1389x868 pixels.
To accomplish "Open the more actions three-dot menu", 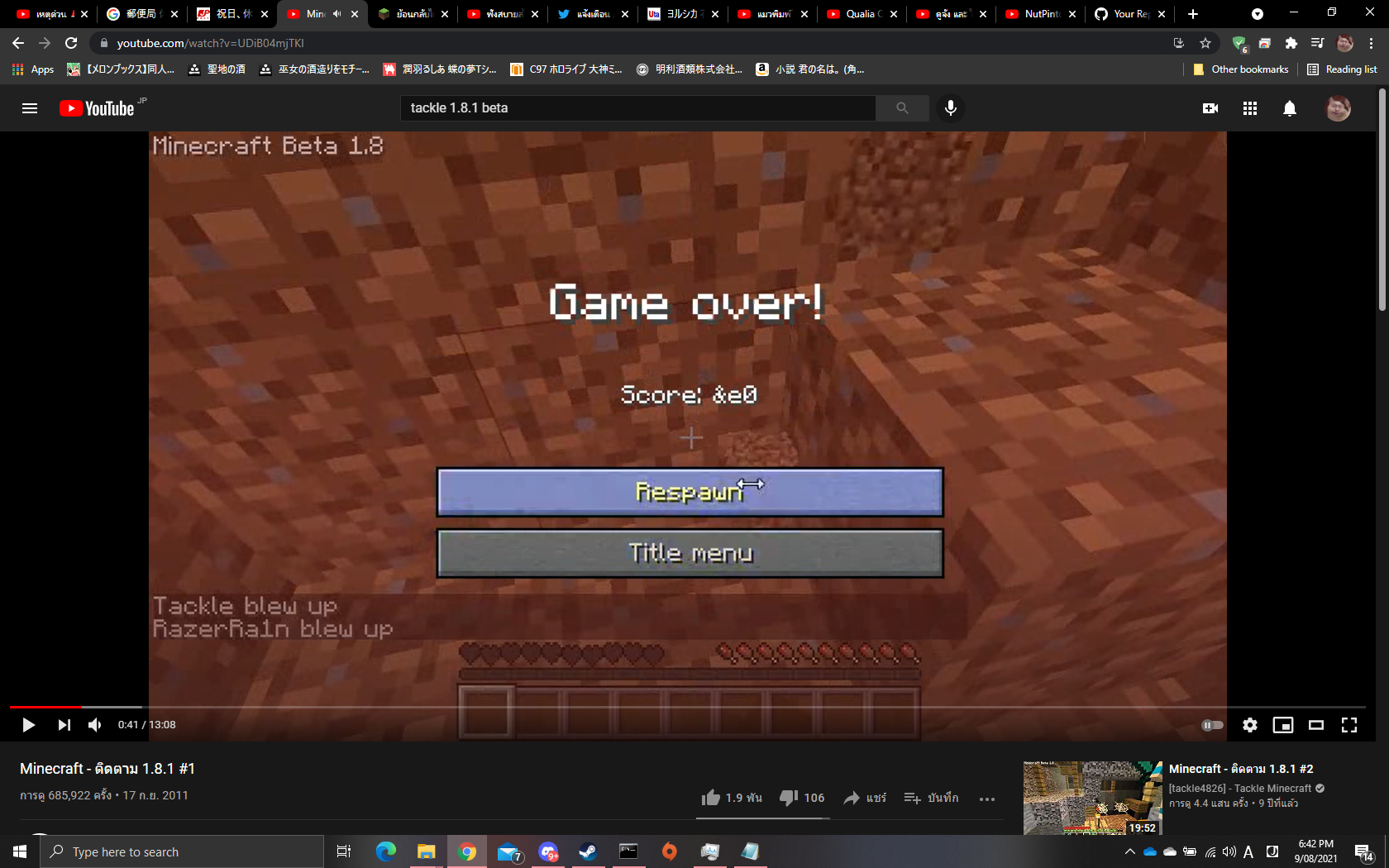I will (987, 799).
